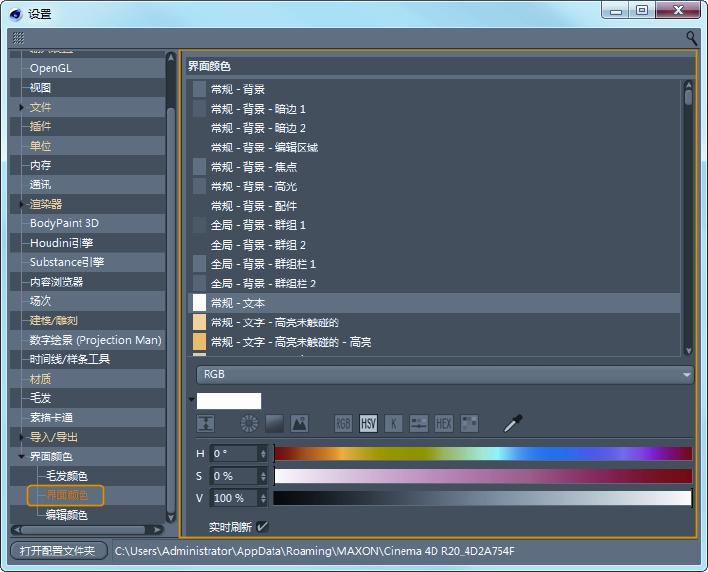This screenshot has height=572, width=708.
Task: Collapse the 界面颜色 tree node
Action: coord(22,457)
